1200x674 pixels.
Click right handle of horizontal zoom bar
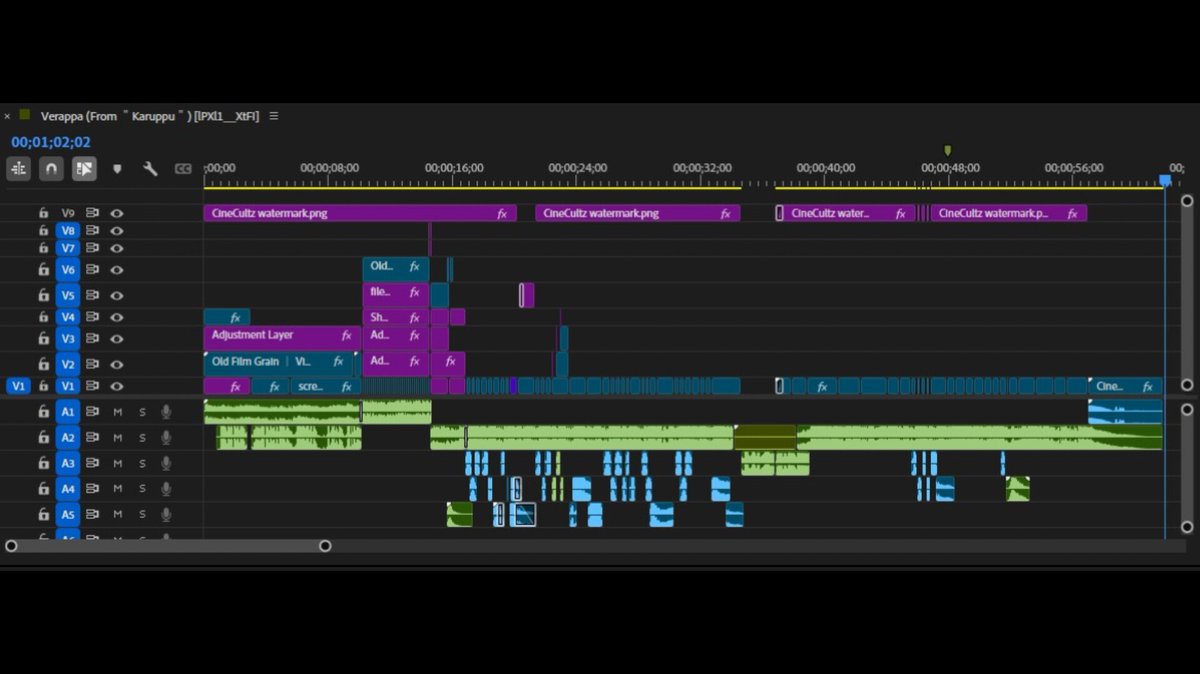[x=325, y=546]
